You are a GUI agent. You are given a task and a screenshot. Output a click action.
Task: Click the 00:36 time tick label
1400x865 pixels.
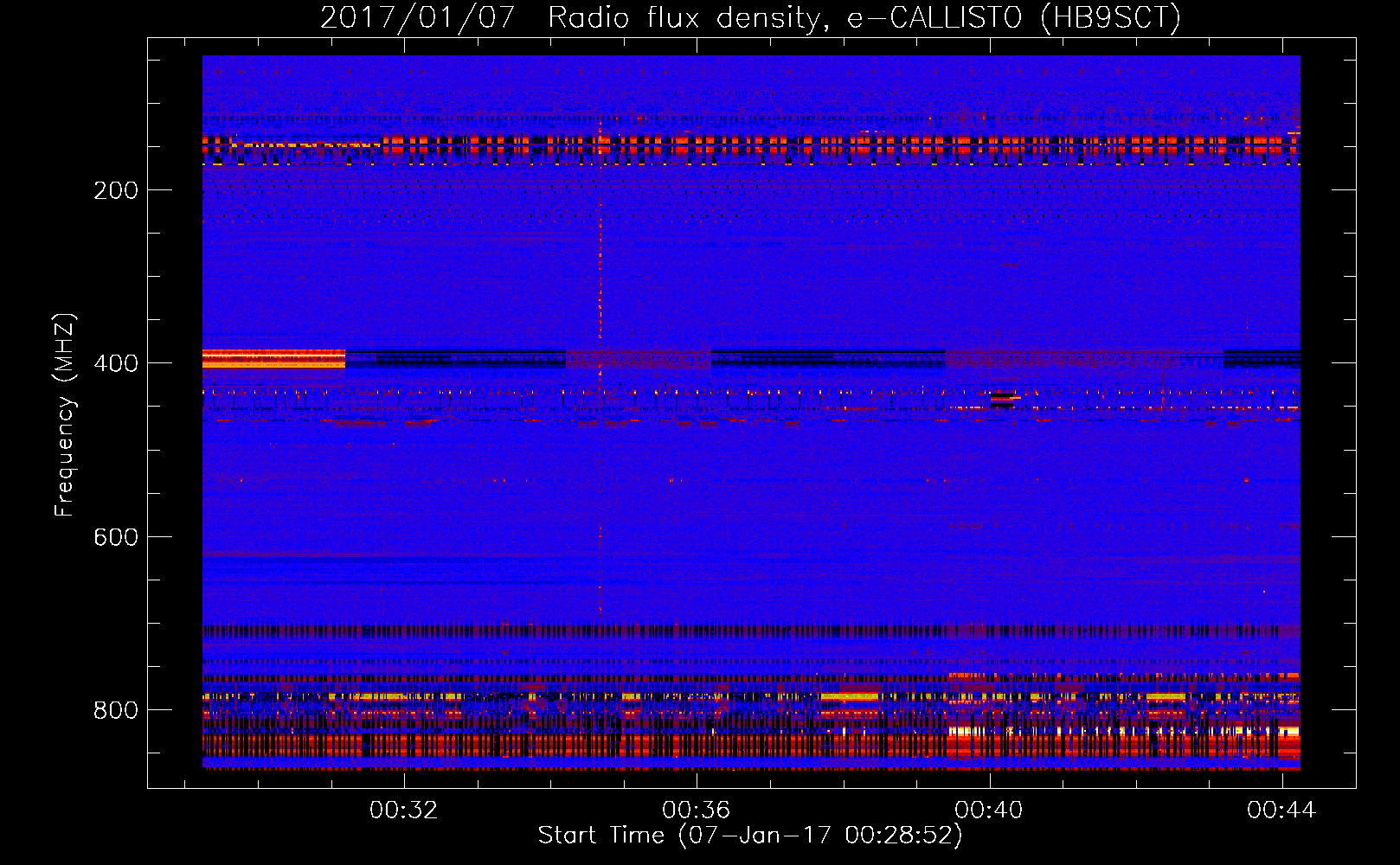(x=696, y=810)
